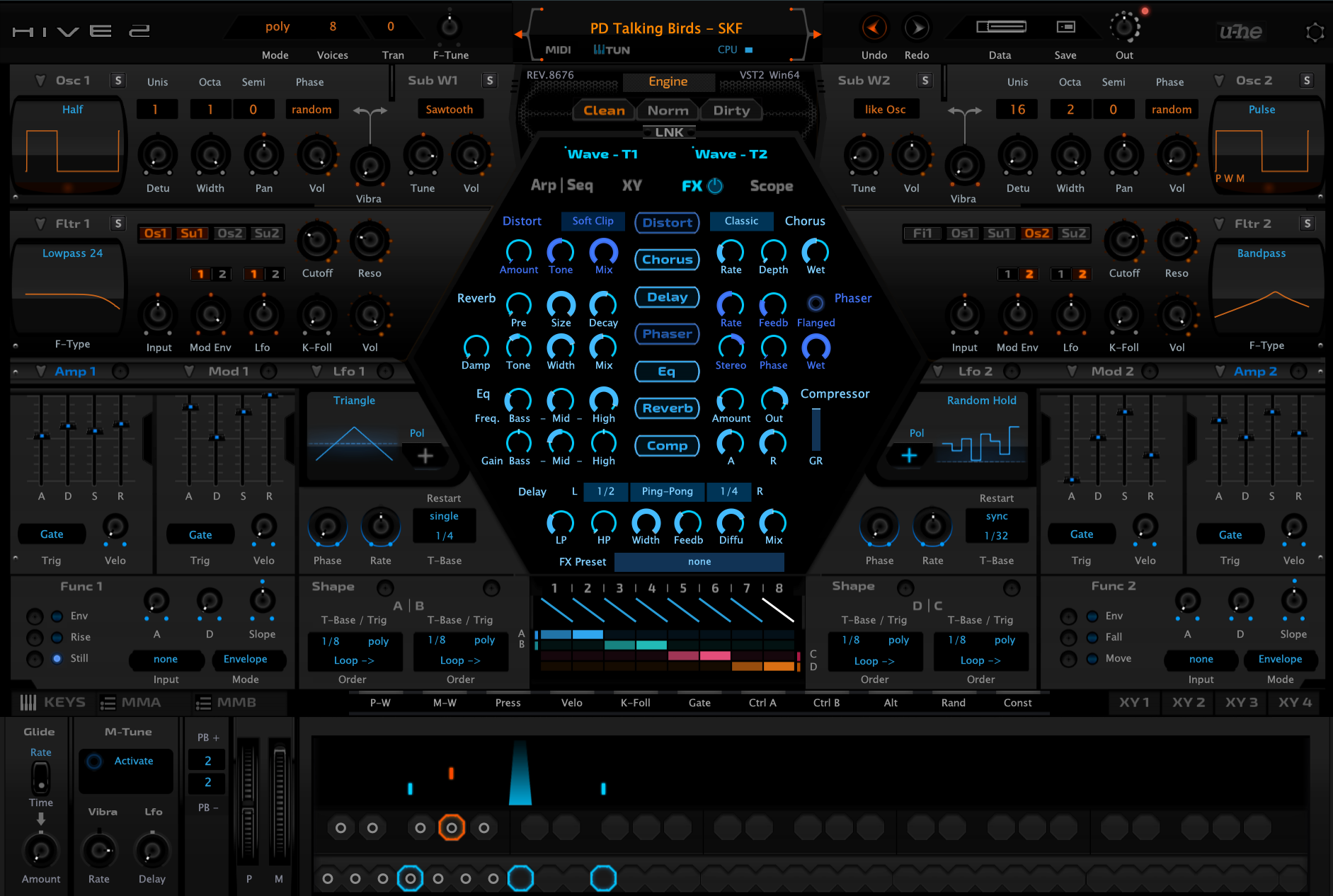Open the Lfo 2 Restart sync dropdown
The image size is (1333, 896).
pos(996,516)
